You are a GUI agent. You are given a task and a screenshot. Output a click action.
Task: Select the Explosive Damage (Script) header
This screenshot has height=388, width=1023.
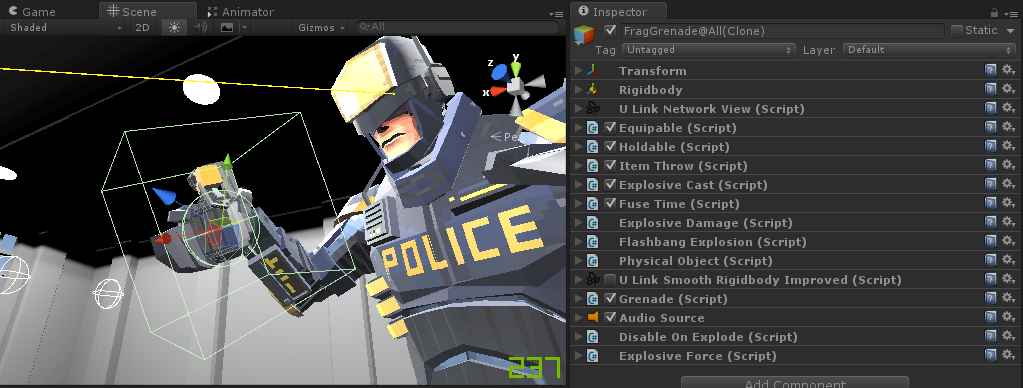pos(705,222)
